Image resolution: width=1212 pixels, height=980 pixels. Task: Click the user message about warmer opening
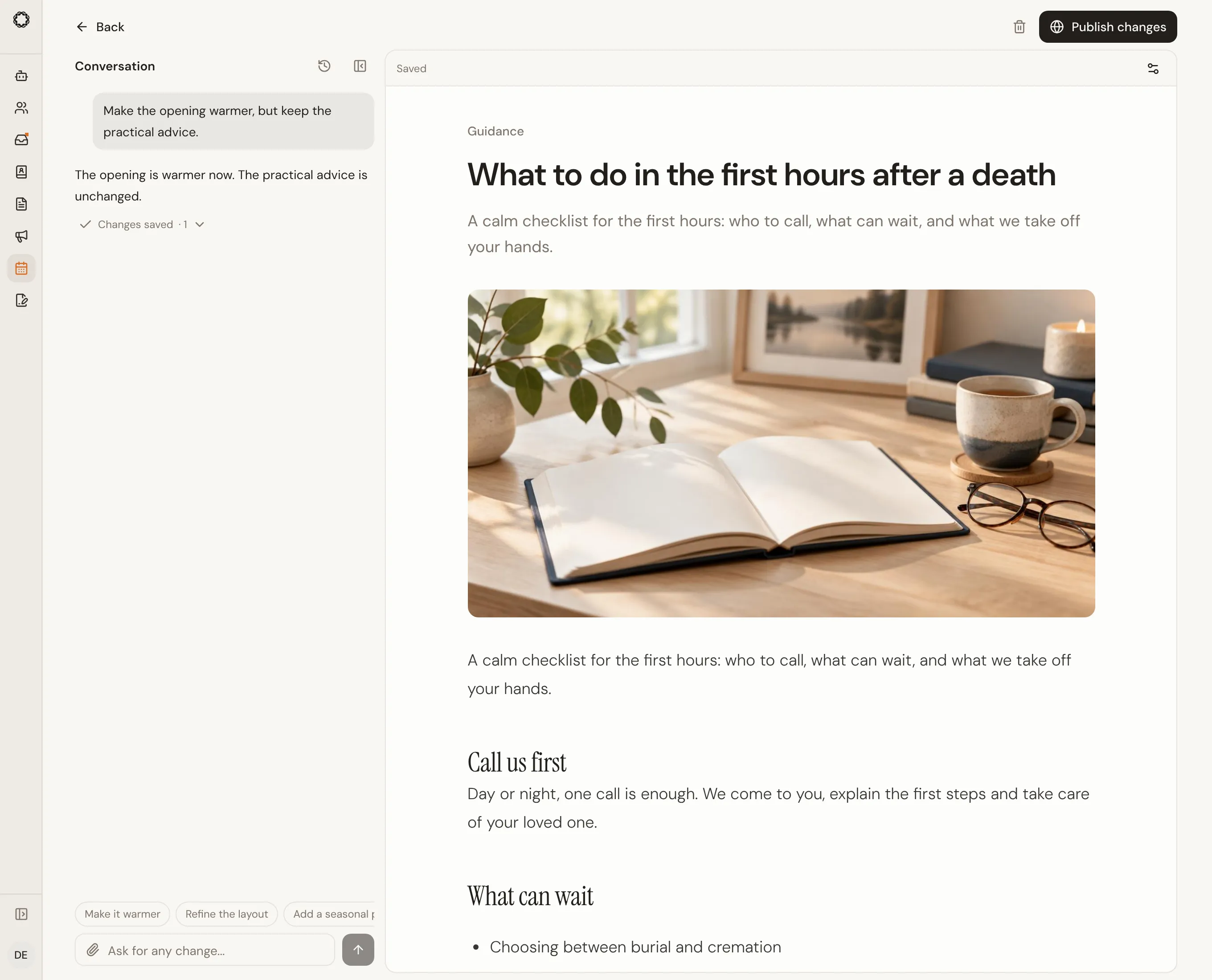tap(233, 121)
